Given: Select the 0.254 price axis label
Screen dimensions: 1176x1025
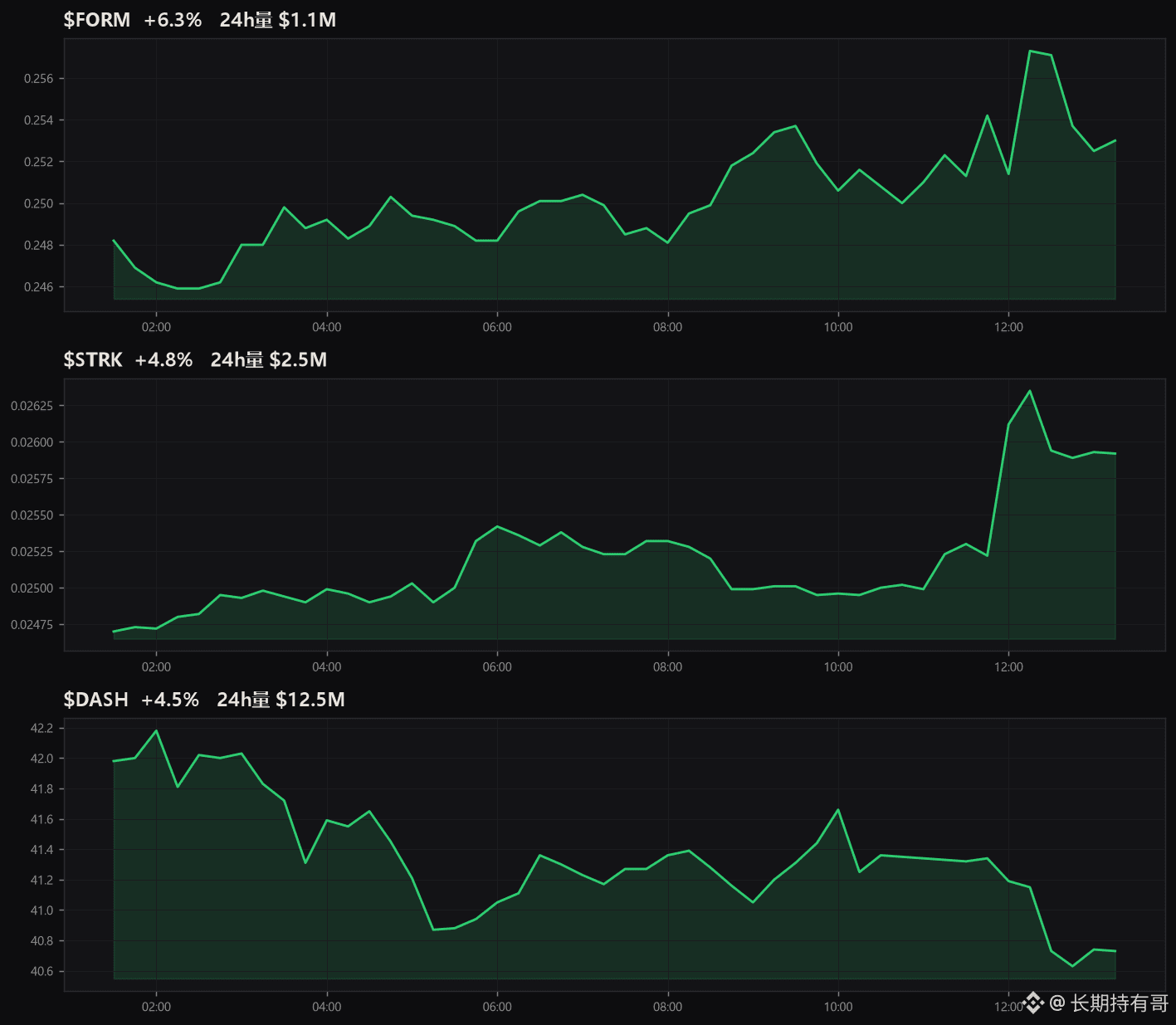Looking at the screenshot, I should (38, 120).
